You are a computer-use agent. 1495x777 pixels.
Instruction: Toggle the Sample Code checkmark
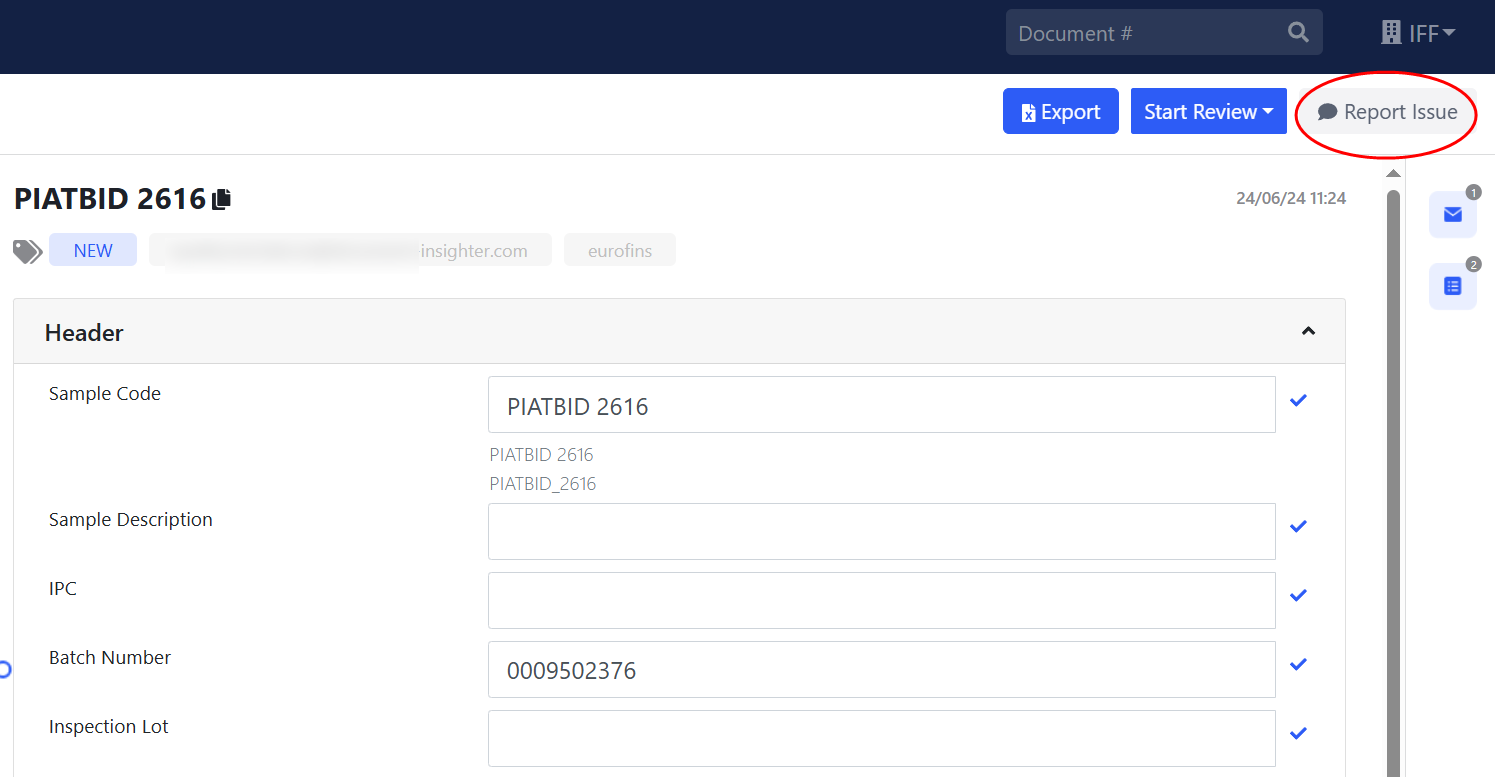(1298, 401)
